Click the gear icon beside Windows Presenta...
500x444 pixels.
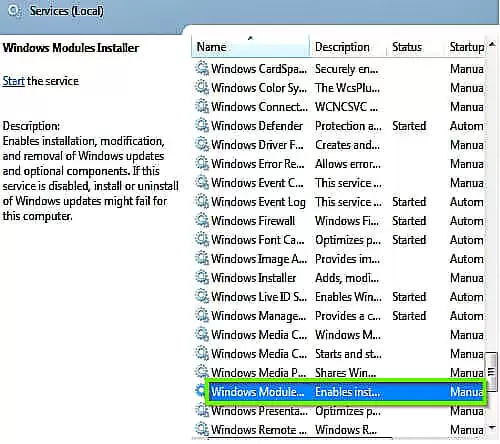(x=202, y=410)
